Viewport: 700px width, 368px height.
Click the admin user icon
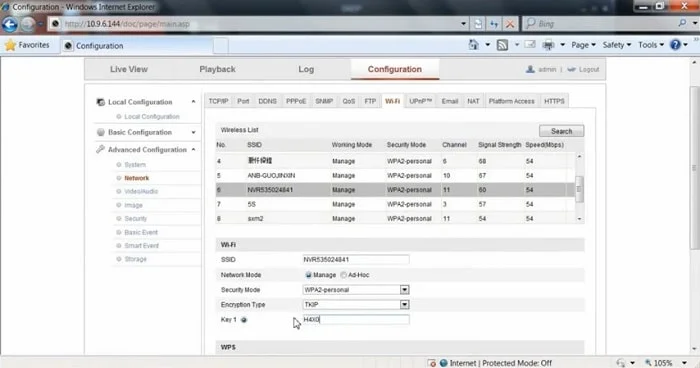pos(530,69)
